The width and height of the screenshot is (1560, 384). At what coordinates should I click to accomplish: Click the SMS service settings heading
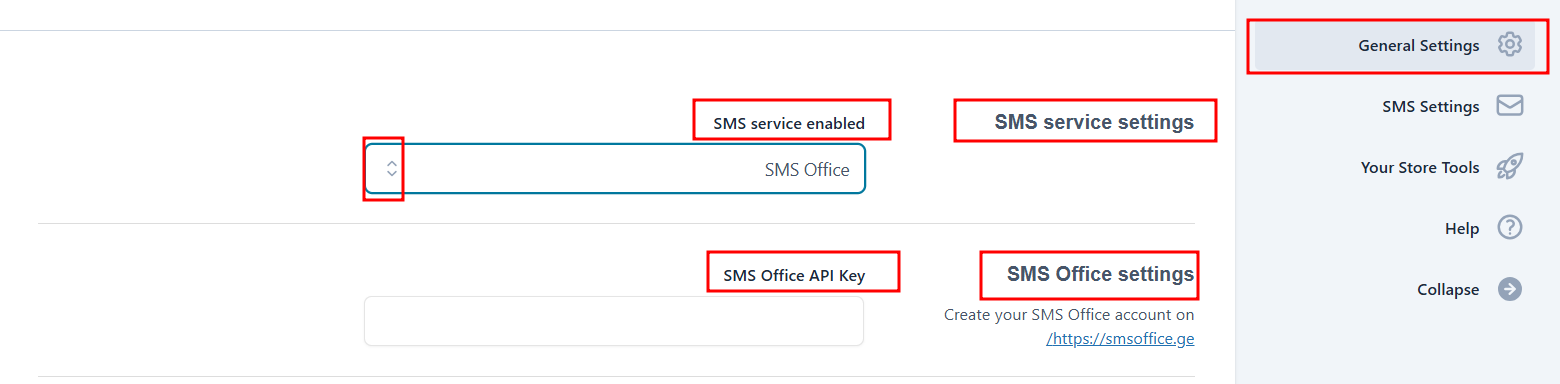[1094, 122]
